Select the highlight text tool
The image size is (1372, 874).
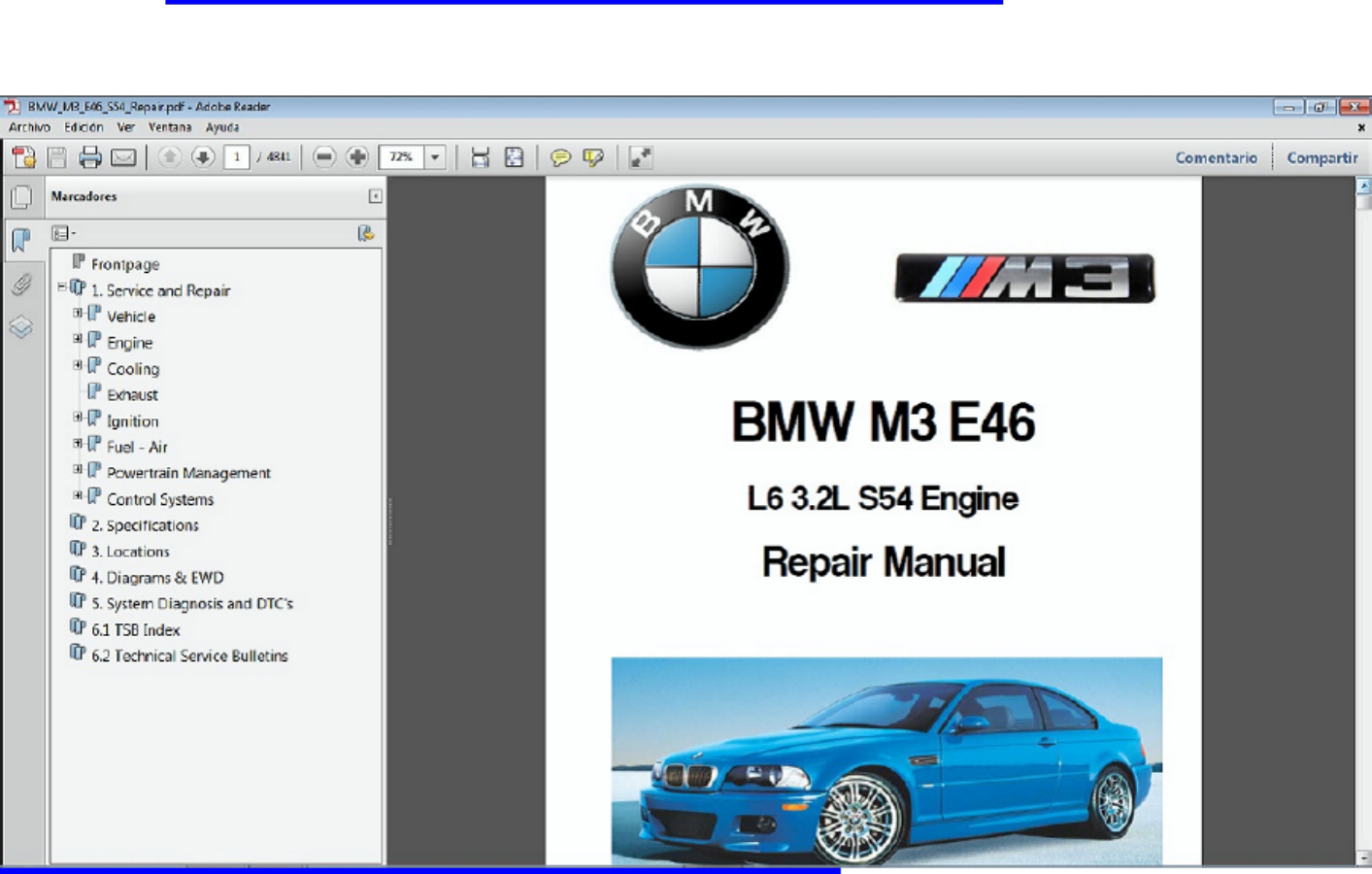coord(593,157)
